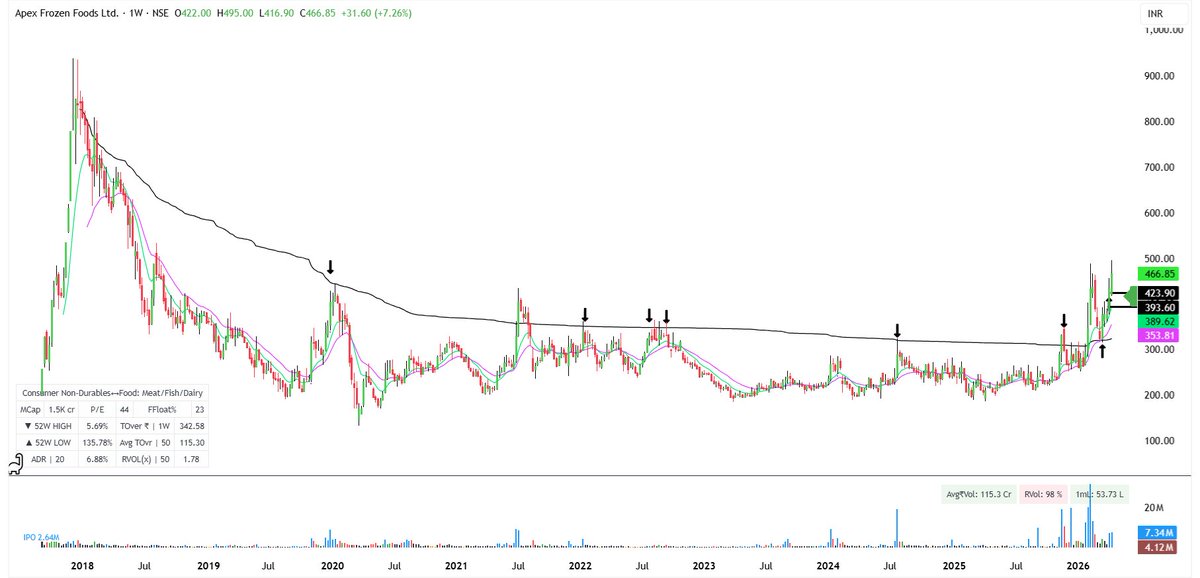Viewport: 1200px width, 578px height.
Task: Click the 2019 label on time axis
Action: point(207,568)
